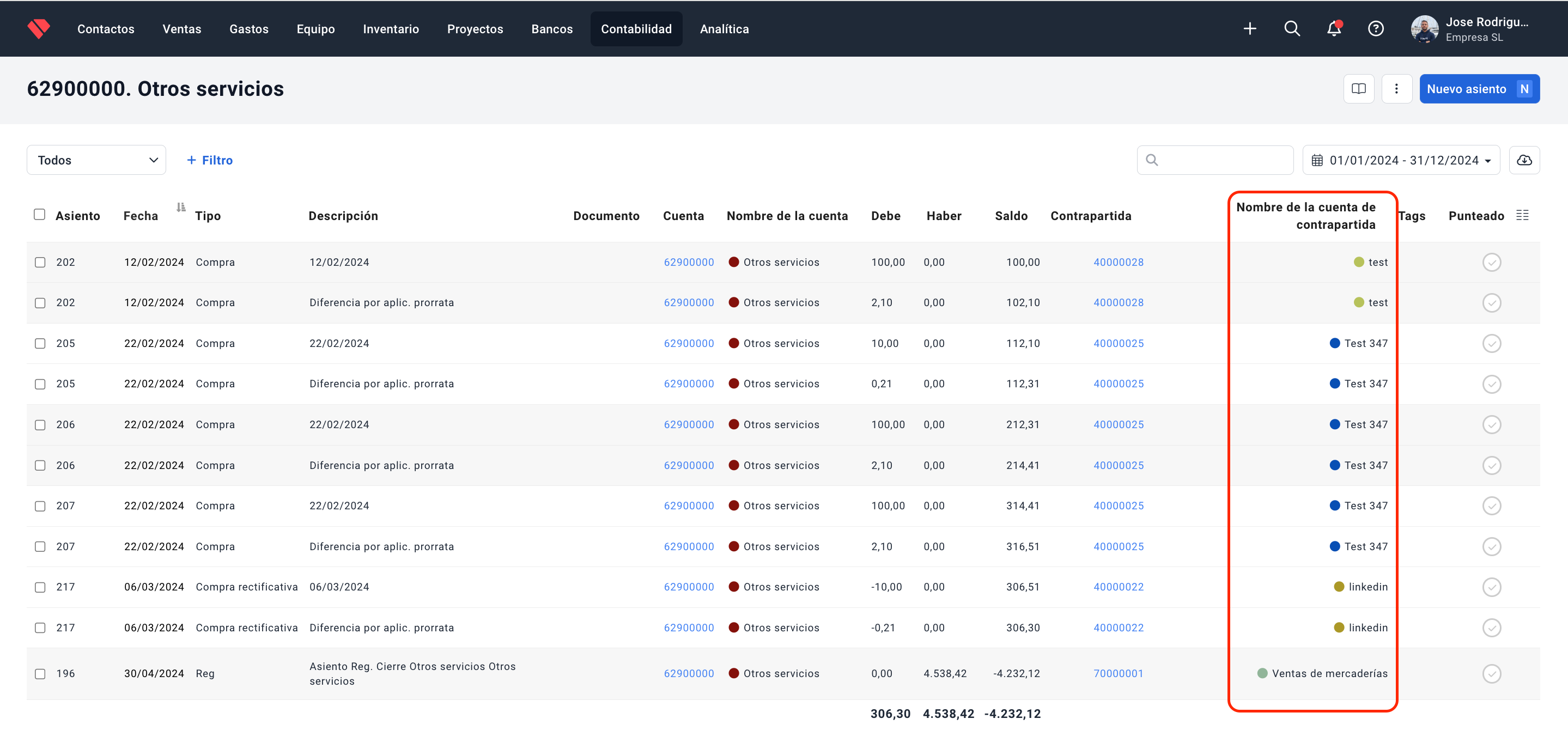
Task: Mark punteado check for Saldo 316,51 row
Action: [1491, 546]
